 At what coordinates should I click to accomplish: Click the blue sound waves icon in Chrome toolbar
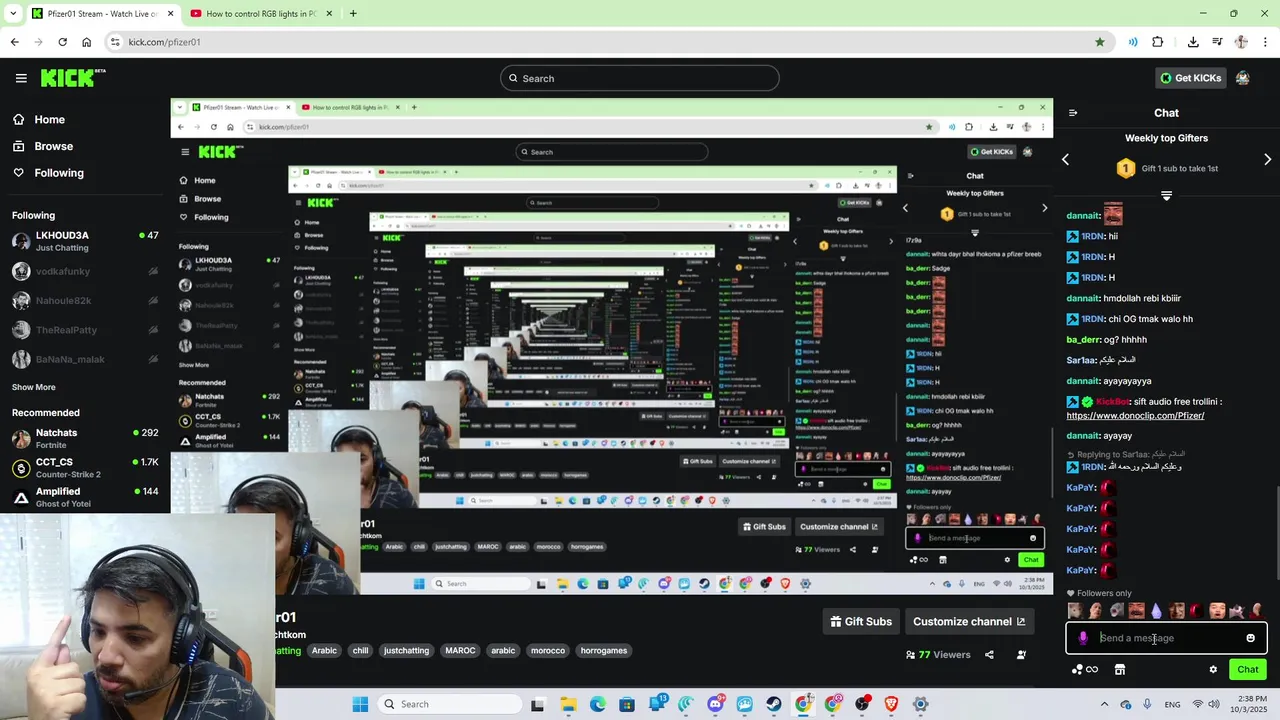[1133, 42]
